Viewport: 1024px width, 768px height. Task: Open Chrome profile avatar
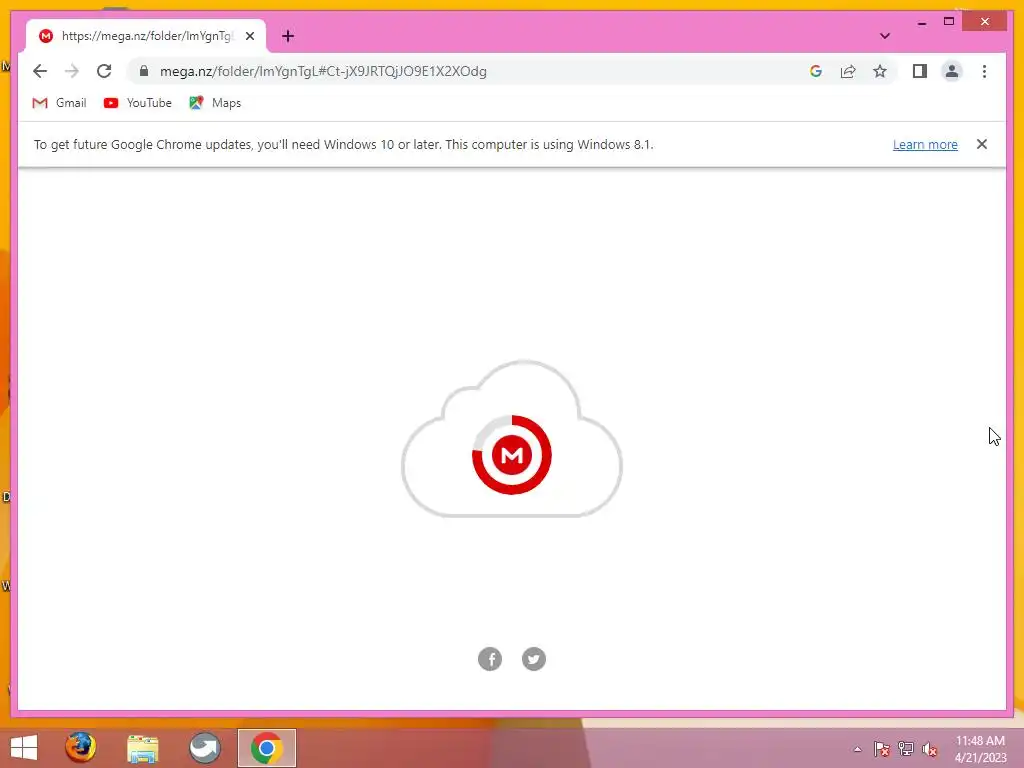952,71
